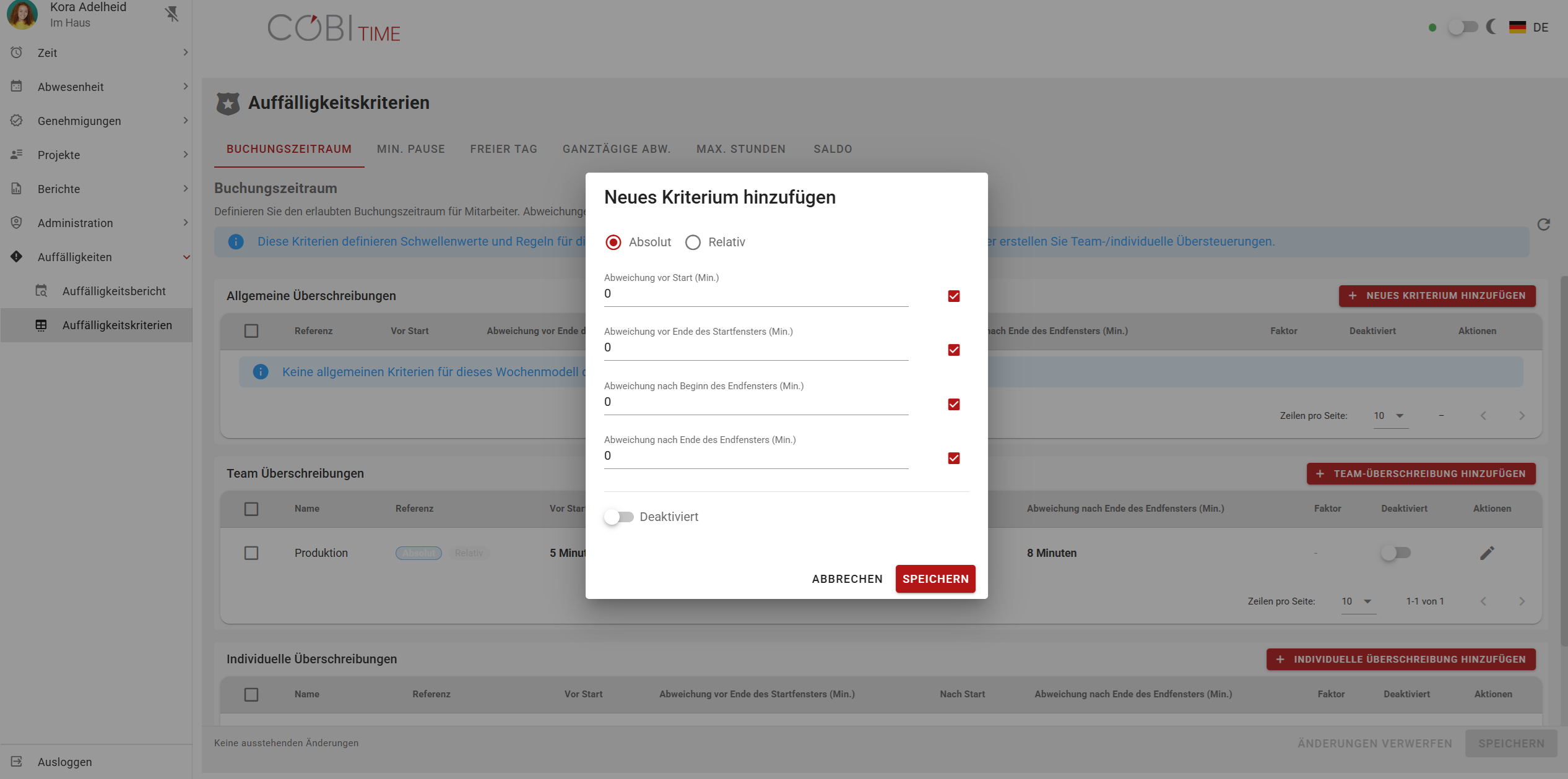
Task: Click Änderungen verwerfen in the bottom bar
Action: click(1375, 744)
